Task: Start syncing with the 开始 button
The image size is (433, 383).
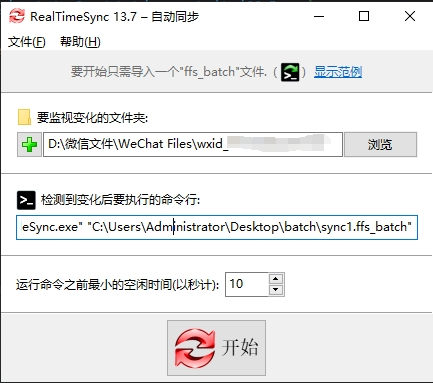Action: point(216,348)
